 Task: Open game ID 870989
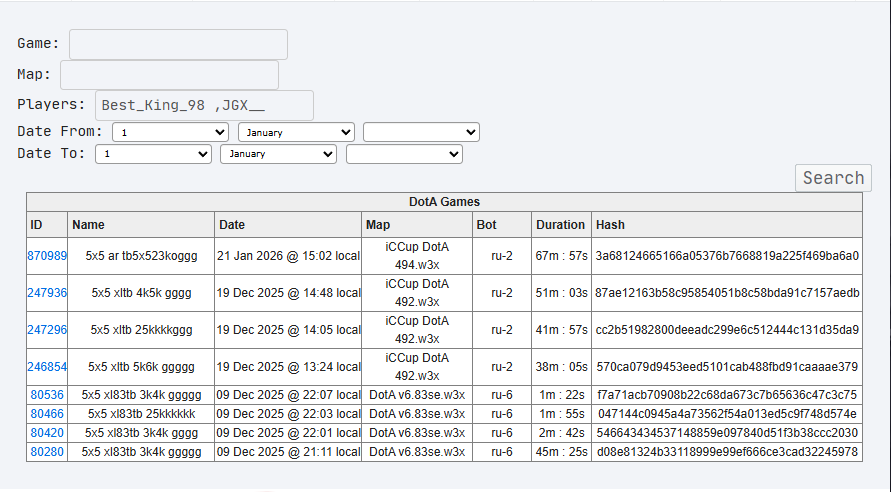click(47, 256)
